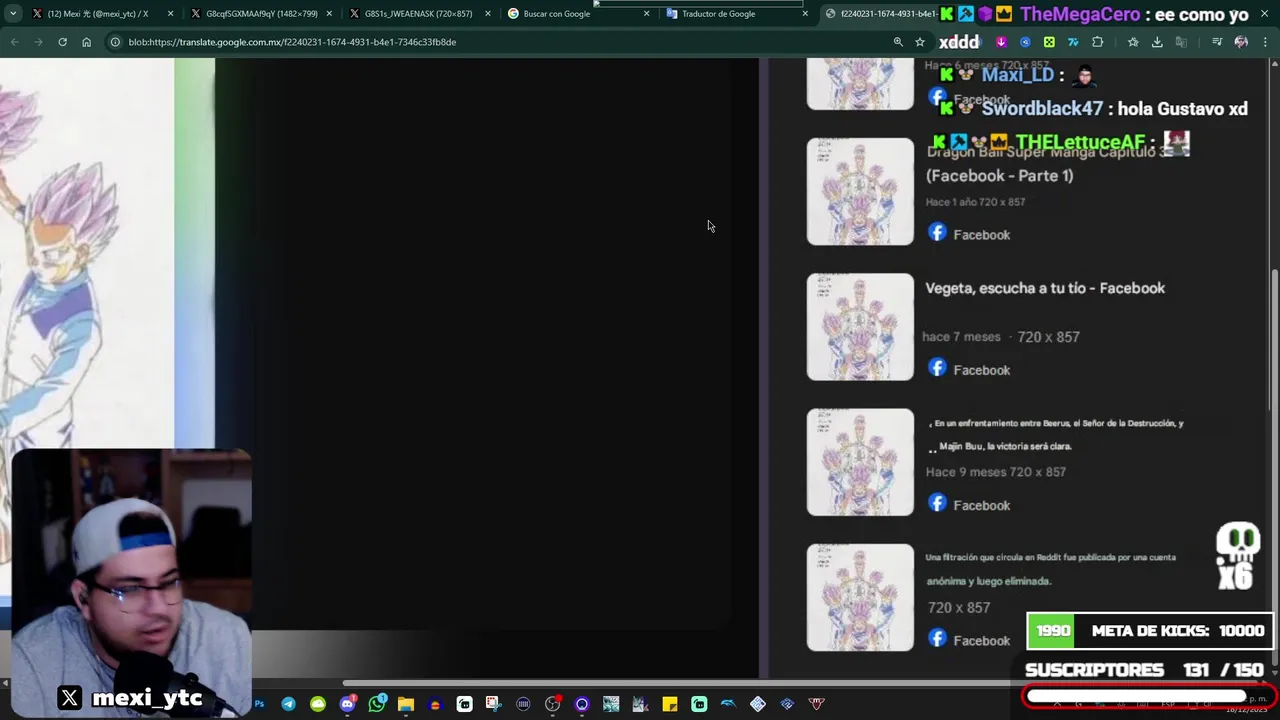
Task: Switch to the G8cqfSGXMAAf9qY image tab
Action: pos(262,14)
